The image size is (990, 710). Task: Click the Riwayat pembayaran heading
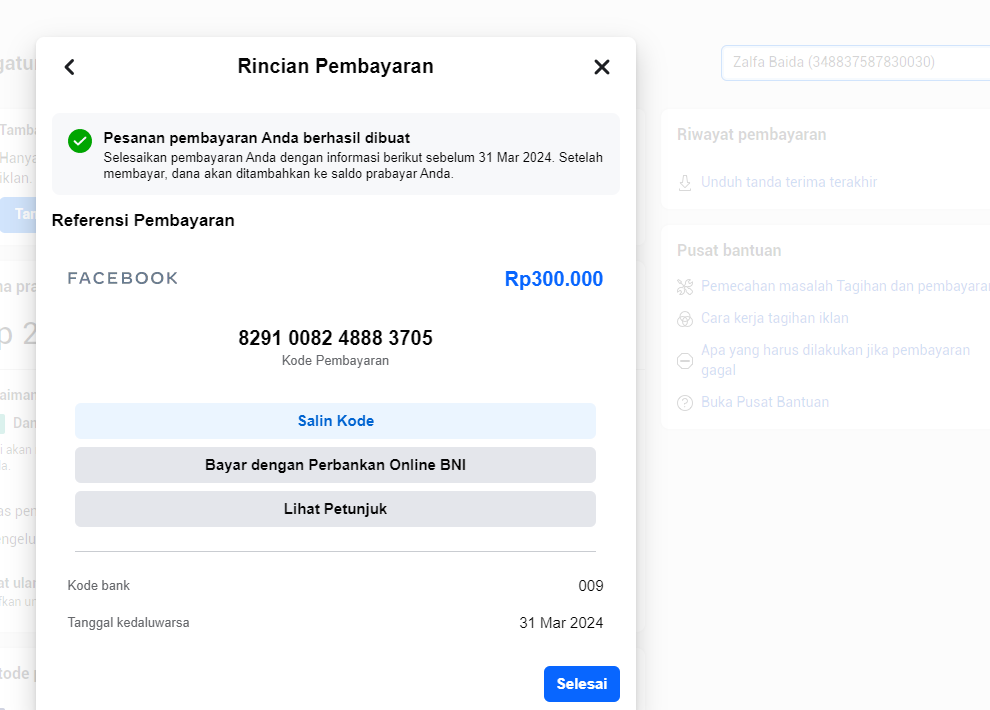click(x=751, y=135)
